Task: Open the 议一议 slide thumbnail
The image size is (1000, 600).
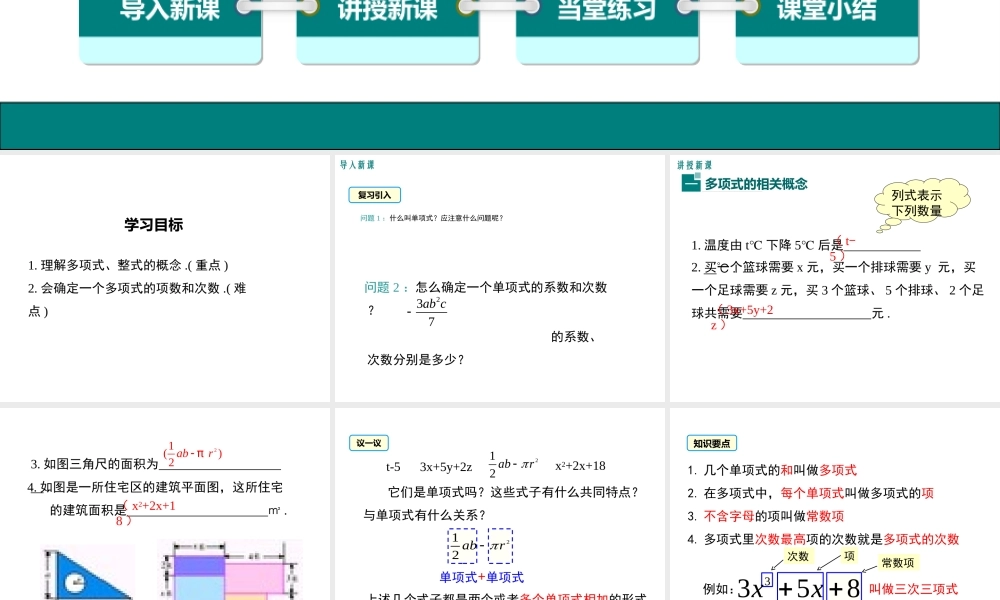Action: pyautogui.click(x=499, y=504)
